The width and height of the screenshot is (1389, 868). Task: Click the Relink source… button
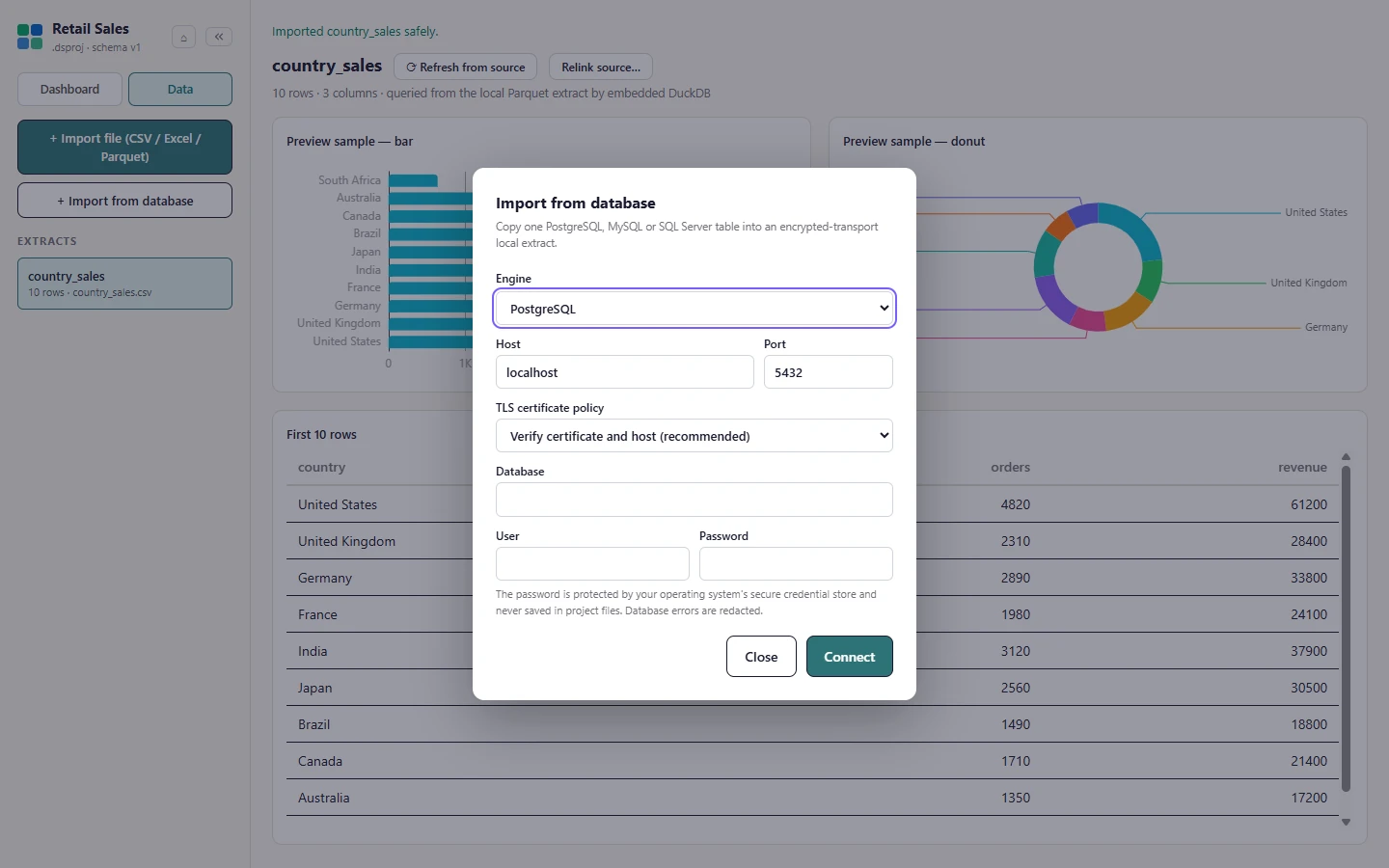pos(601,68)
